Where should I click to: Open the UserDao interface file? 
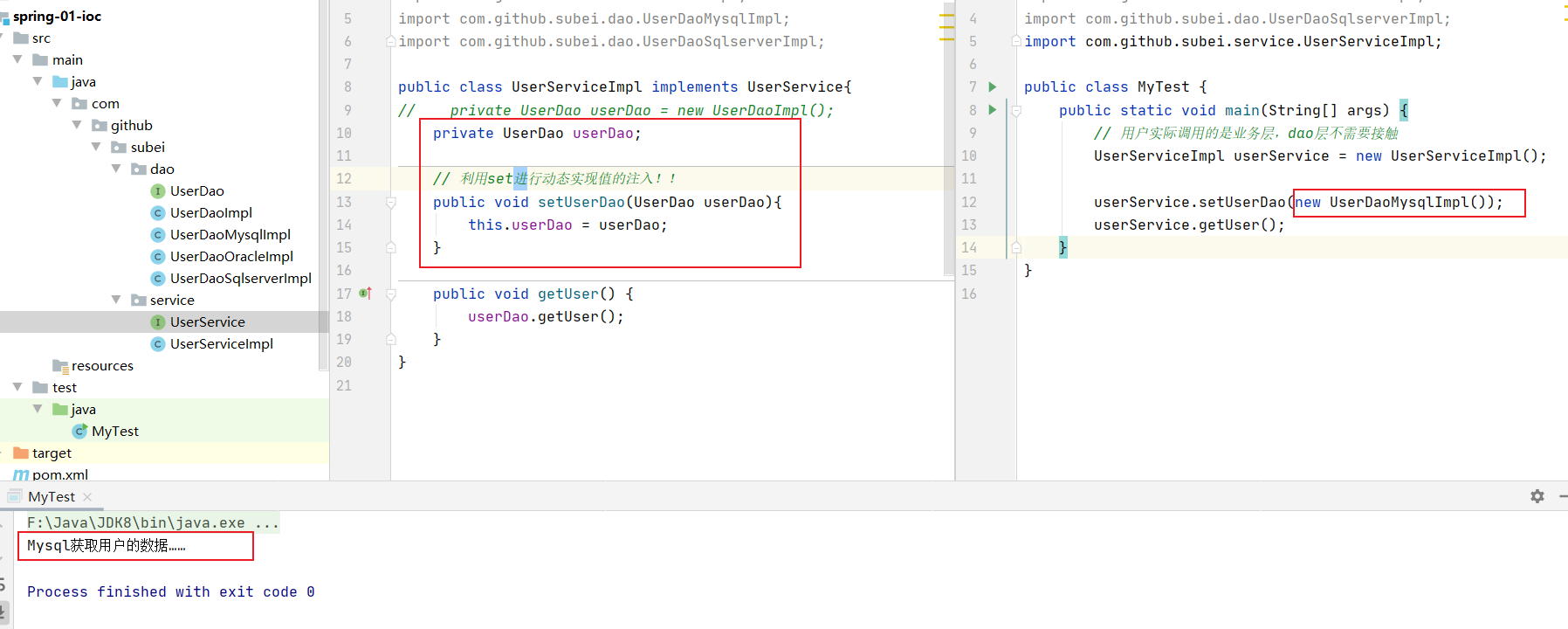(196, 190)
